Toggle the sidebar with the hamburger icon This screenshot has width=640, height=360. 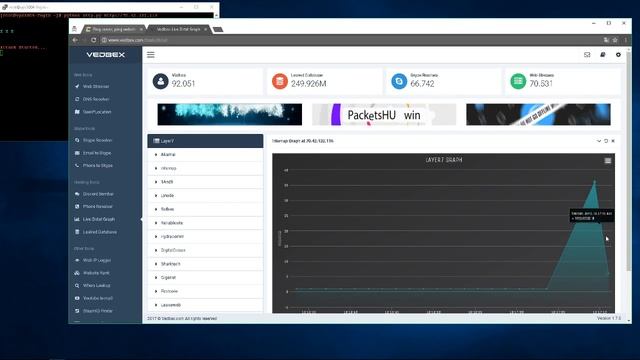[151, 55]
